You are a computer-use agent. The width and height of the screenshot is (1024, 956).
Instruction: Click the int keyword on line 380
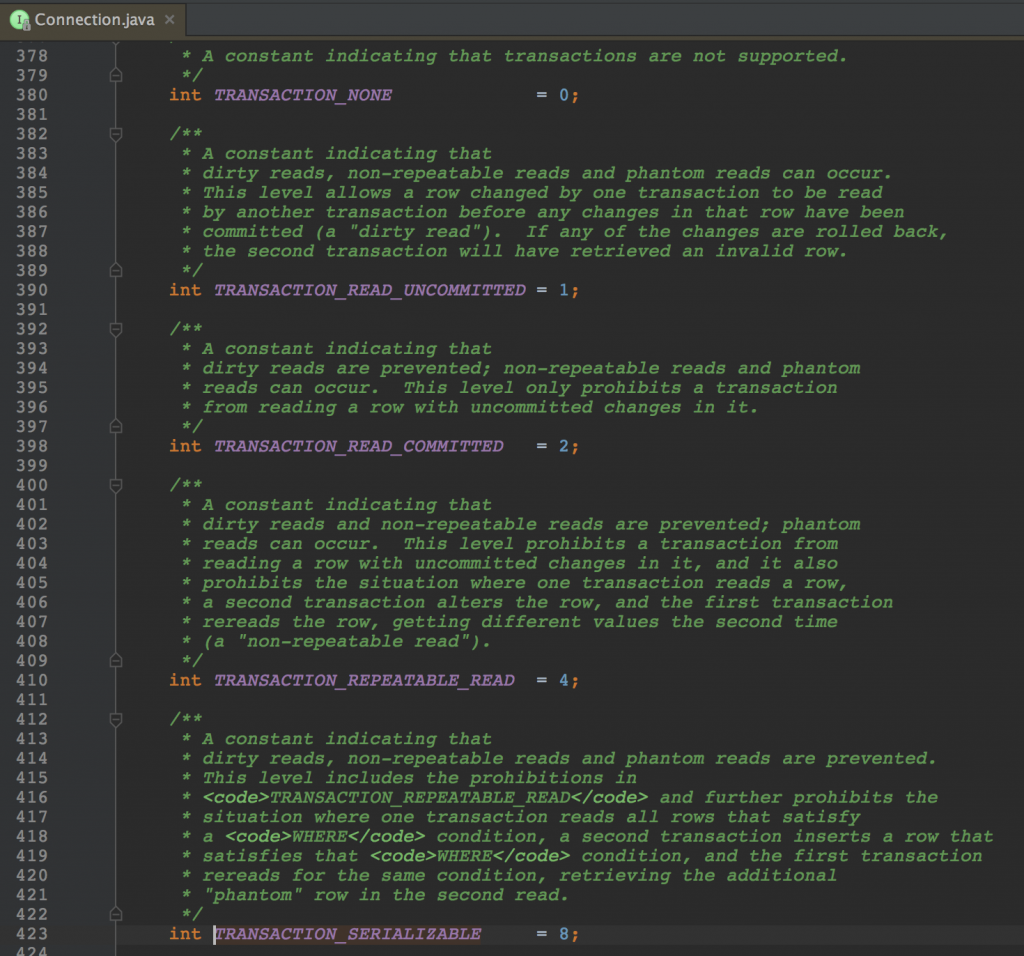185,95
